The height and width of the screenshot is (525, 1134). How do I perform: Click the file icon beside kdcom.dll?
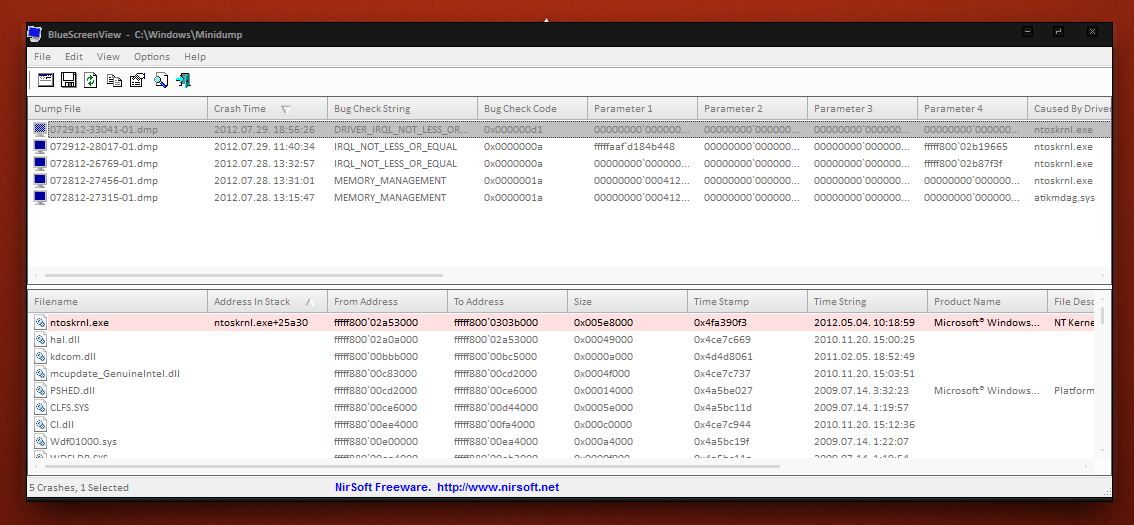pyautogui.click(x=40, y=357)
